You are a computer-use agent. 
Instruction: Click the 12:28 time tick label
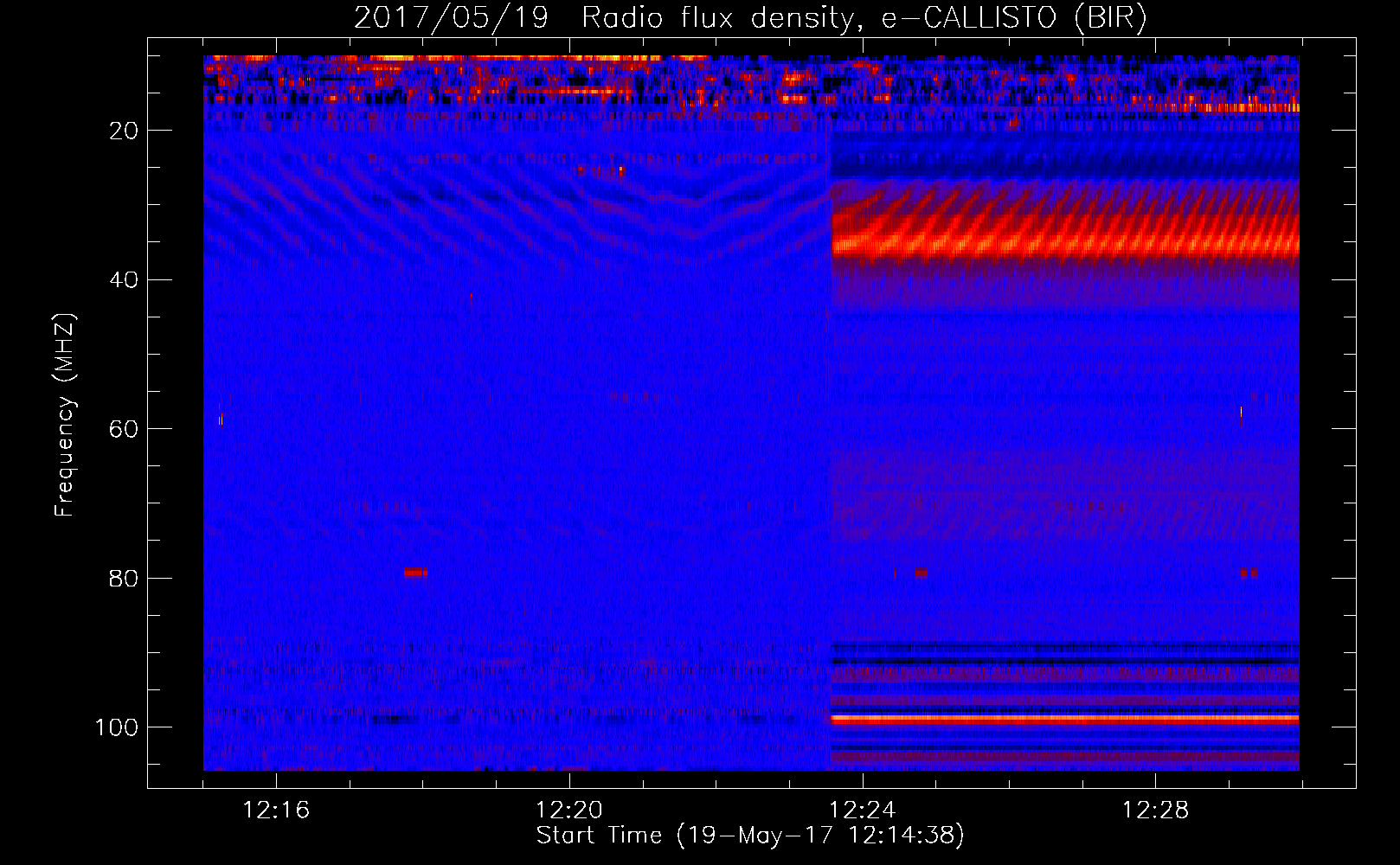click(x=1156, y=811)
